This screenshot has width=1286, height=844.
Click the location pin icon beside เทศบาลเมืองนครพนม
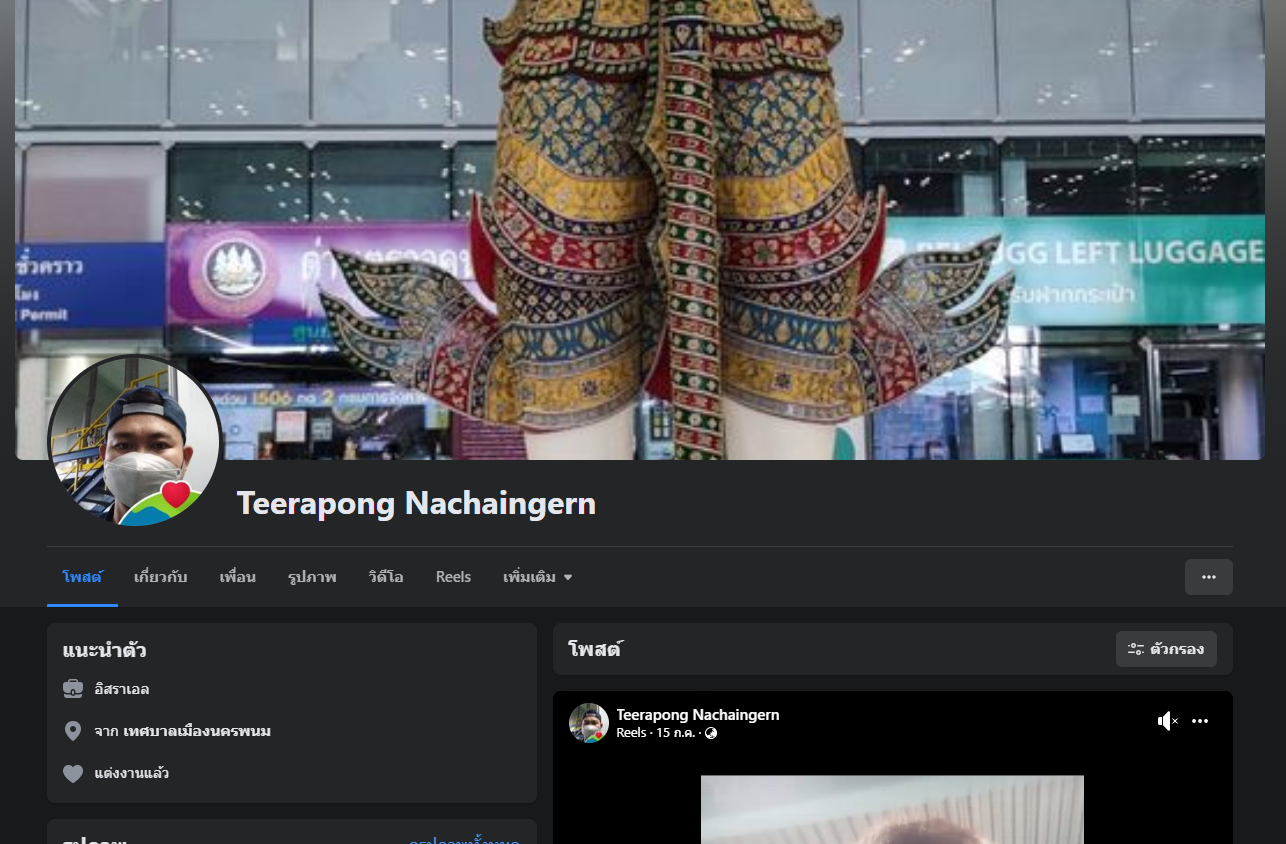(73, 731)
